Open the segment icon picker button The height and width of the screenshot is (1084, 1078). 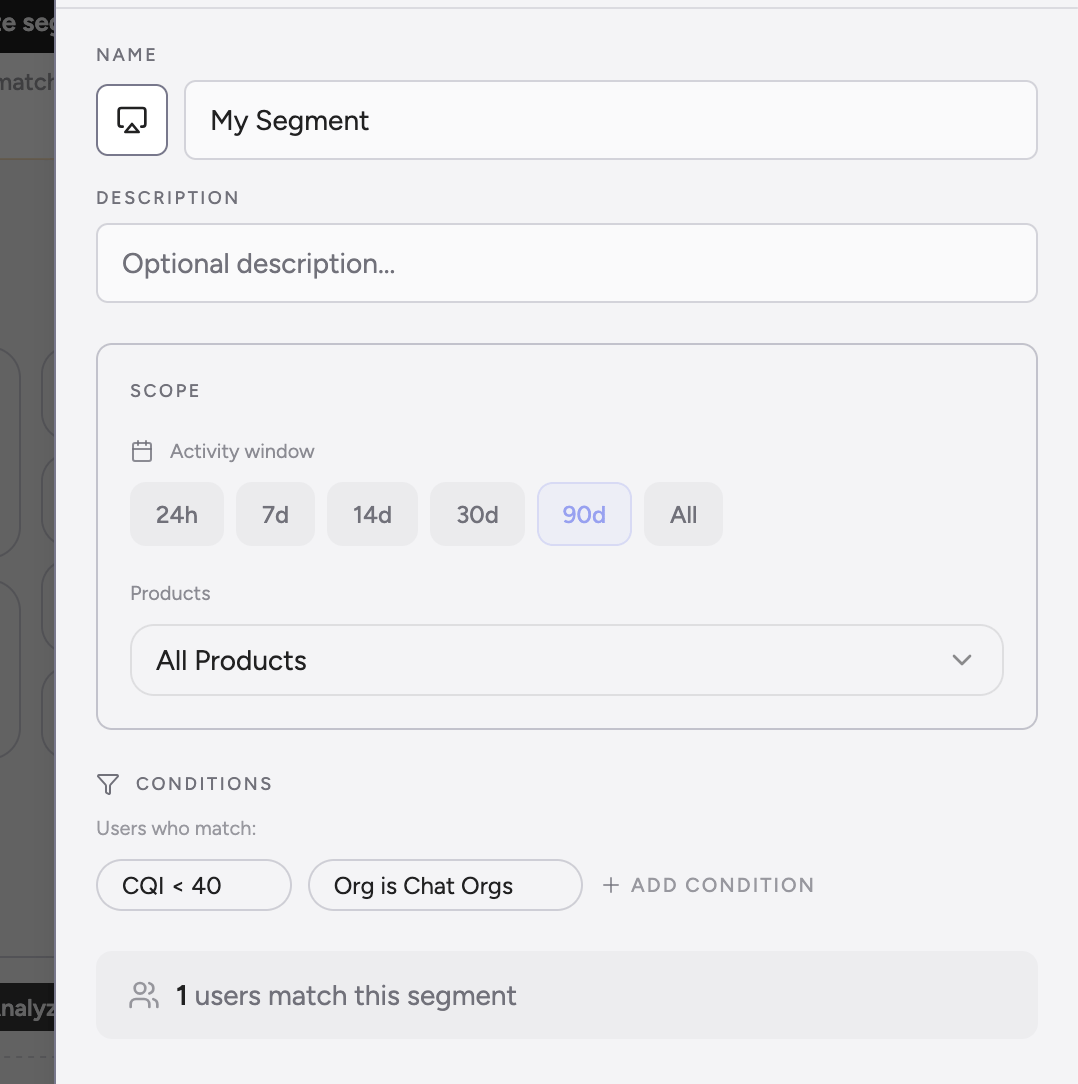pos(131,120)
